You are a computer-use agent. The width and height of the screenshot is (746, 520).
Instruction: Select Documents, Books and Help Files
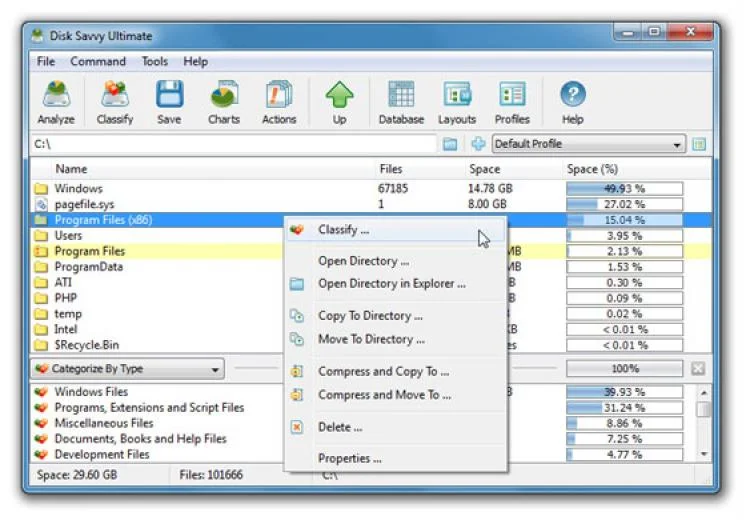coord(140,439)
